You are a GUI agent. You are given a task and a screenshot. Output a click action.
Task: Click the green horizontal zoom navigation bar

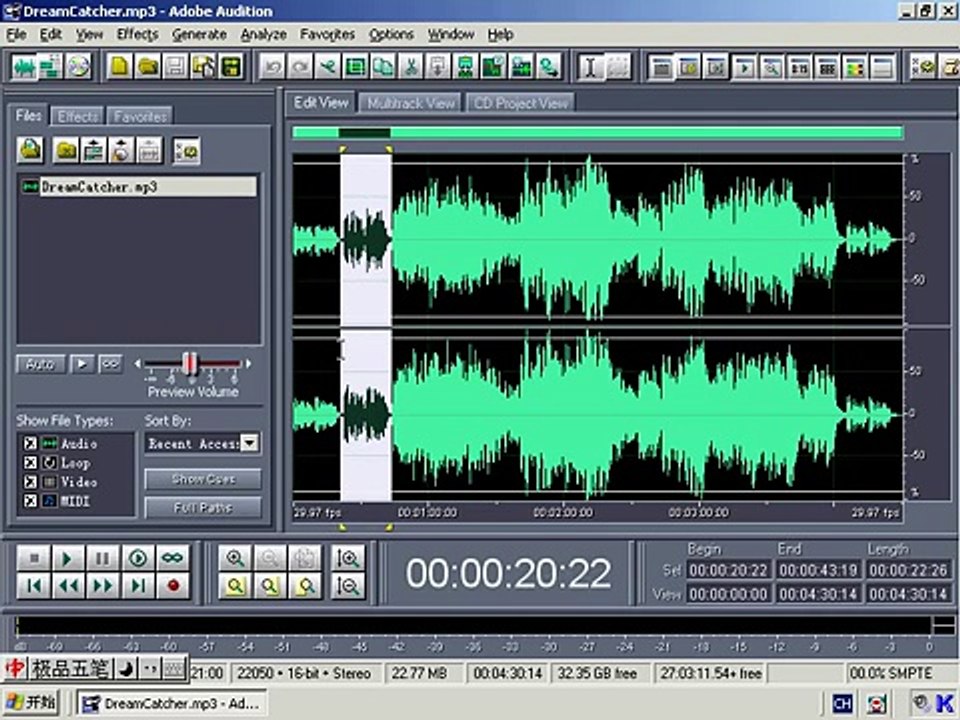pyautogui.click(x=598, y=133)
